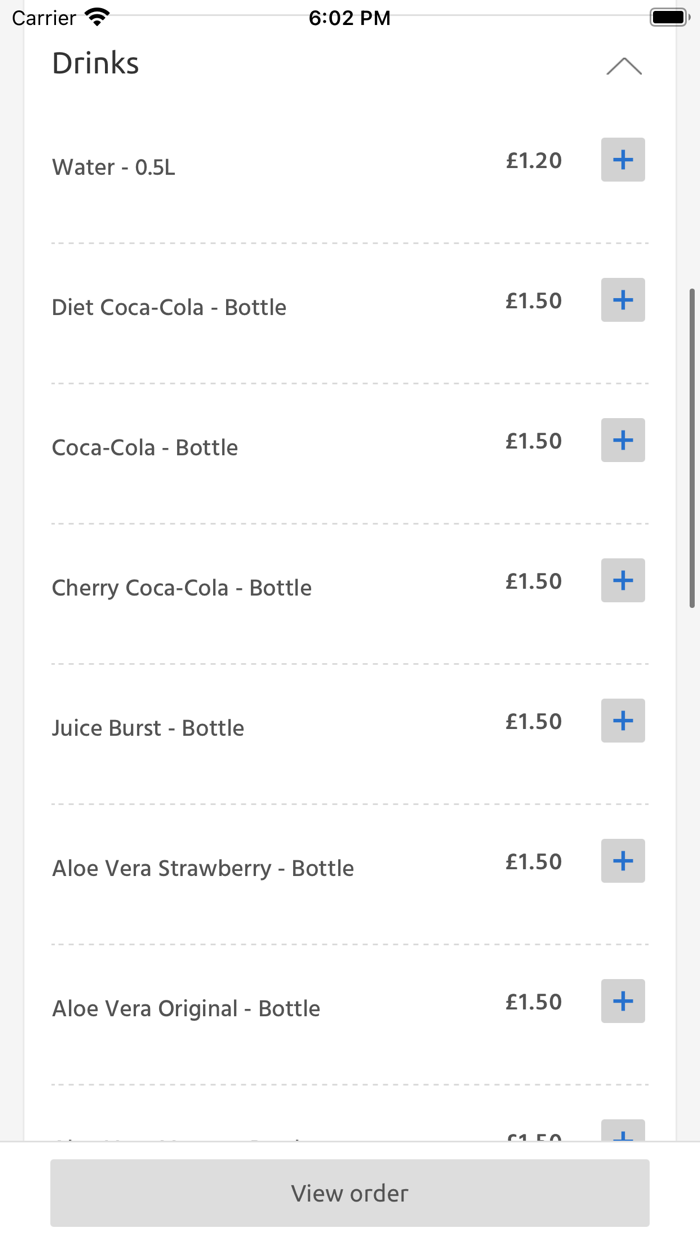Screen dimensions: 700x1244
Task: Add Aloe Vera Strawberry Bottle
Action: tap(622, 861)
